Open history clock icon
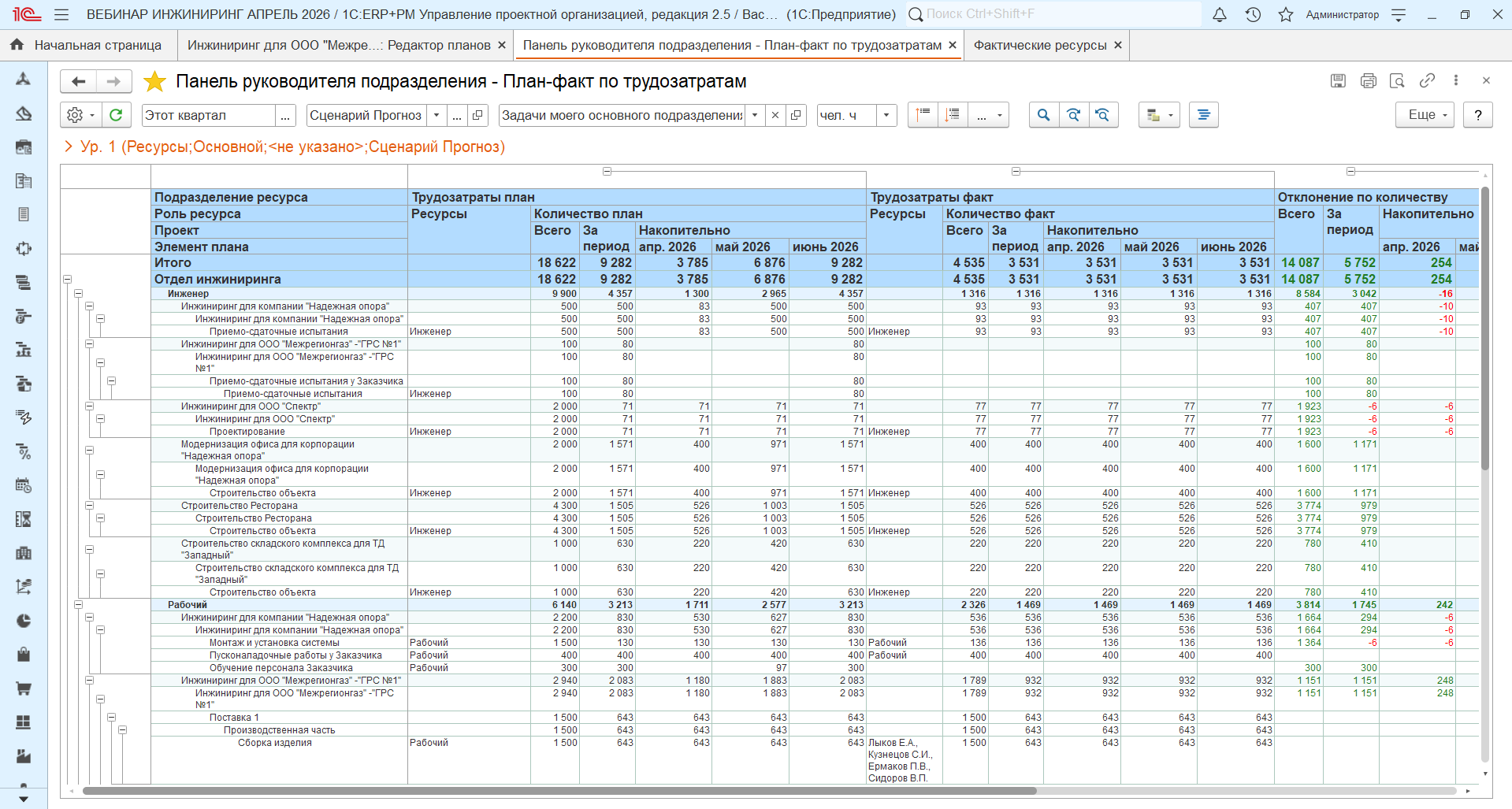1512x809 pixels. [1253, 14]
